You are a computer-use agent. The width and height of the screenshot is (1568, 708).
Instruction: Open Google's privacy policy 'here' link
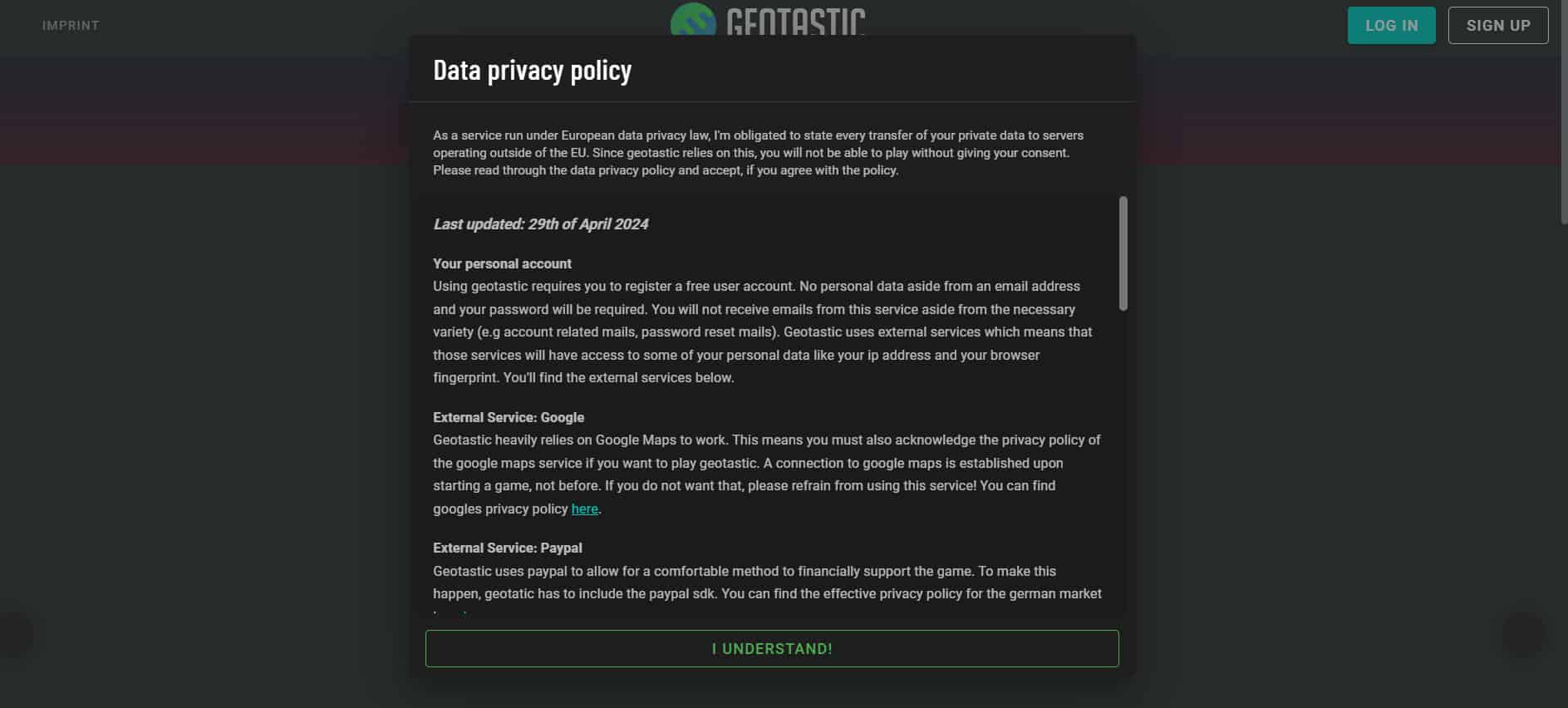[584, 509]
